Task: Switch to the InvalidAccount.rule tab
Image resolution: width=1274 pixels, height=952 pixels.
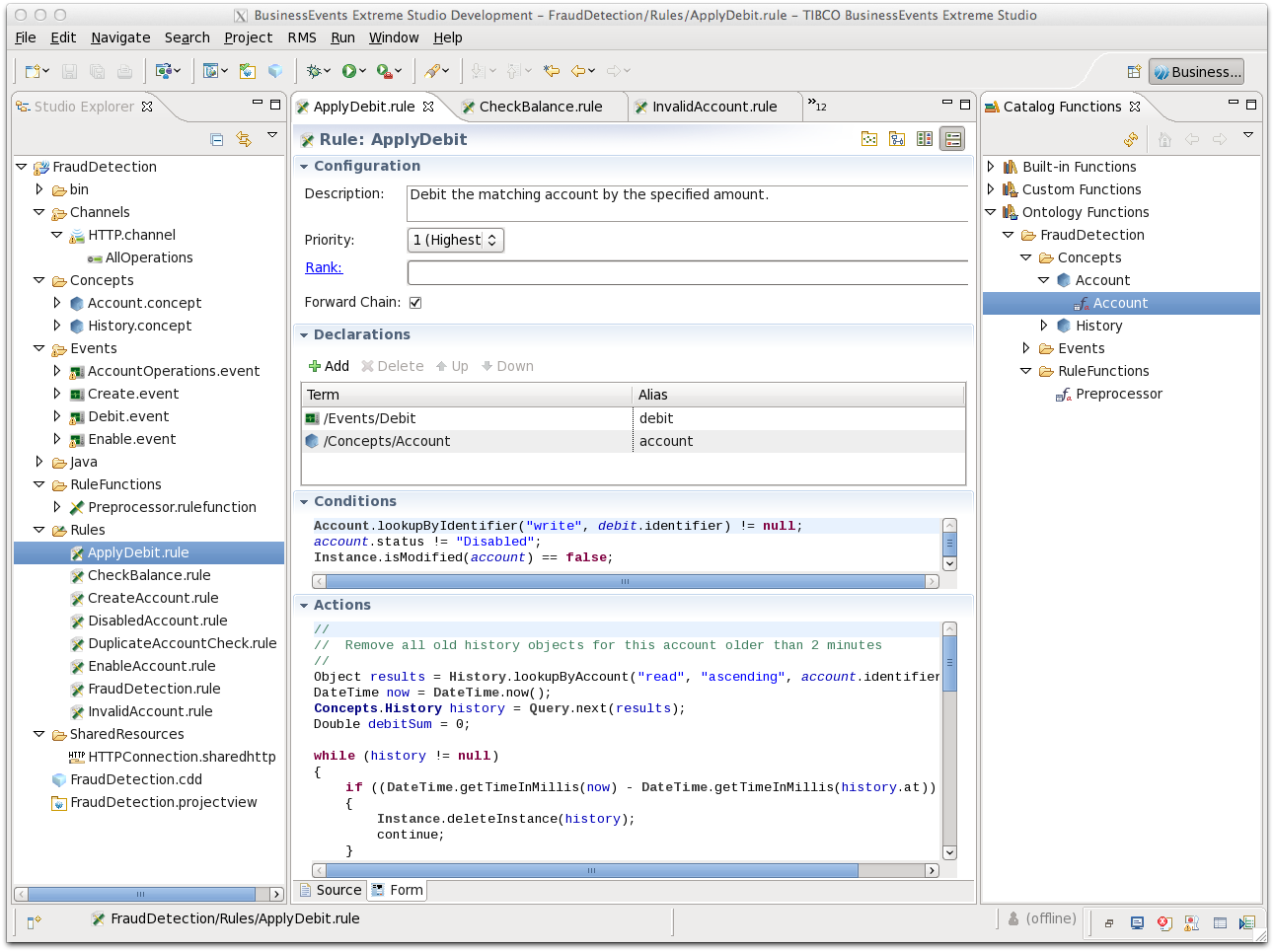Action: (714, 107)
